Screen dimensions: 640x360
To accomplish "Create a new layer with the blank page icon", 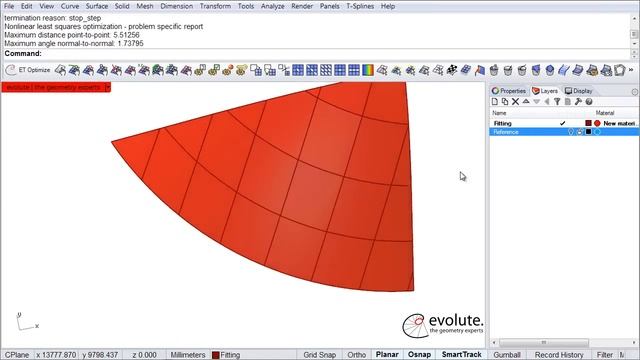I will [x=495, y=102].
